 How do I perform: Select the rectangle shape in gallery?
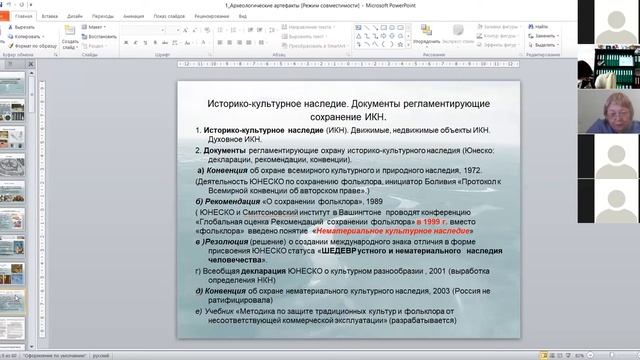(x=384, y=28)
